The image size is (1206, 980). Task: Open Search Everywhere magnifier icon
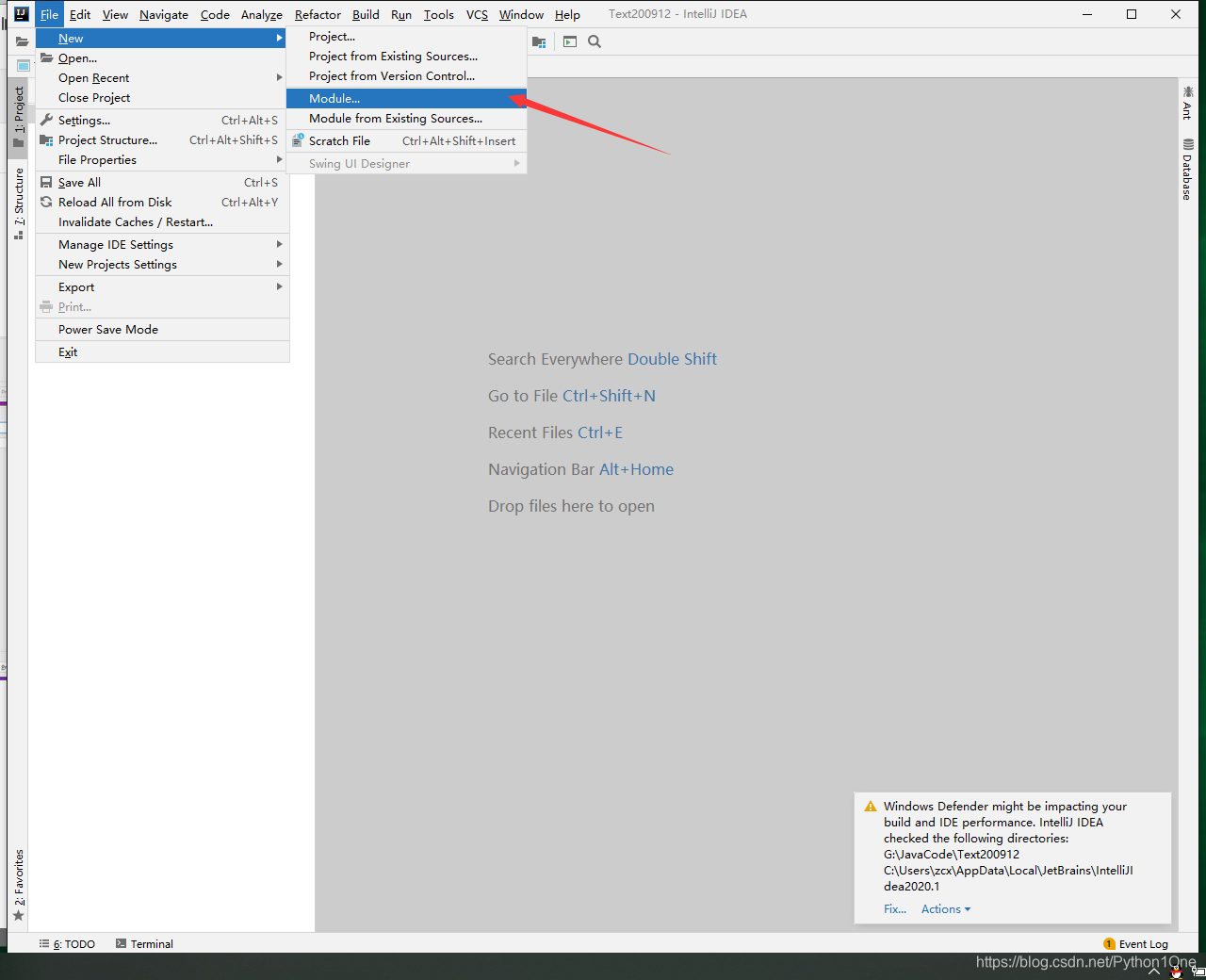pos(595,41)
